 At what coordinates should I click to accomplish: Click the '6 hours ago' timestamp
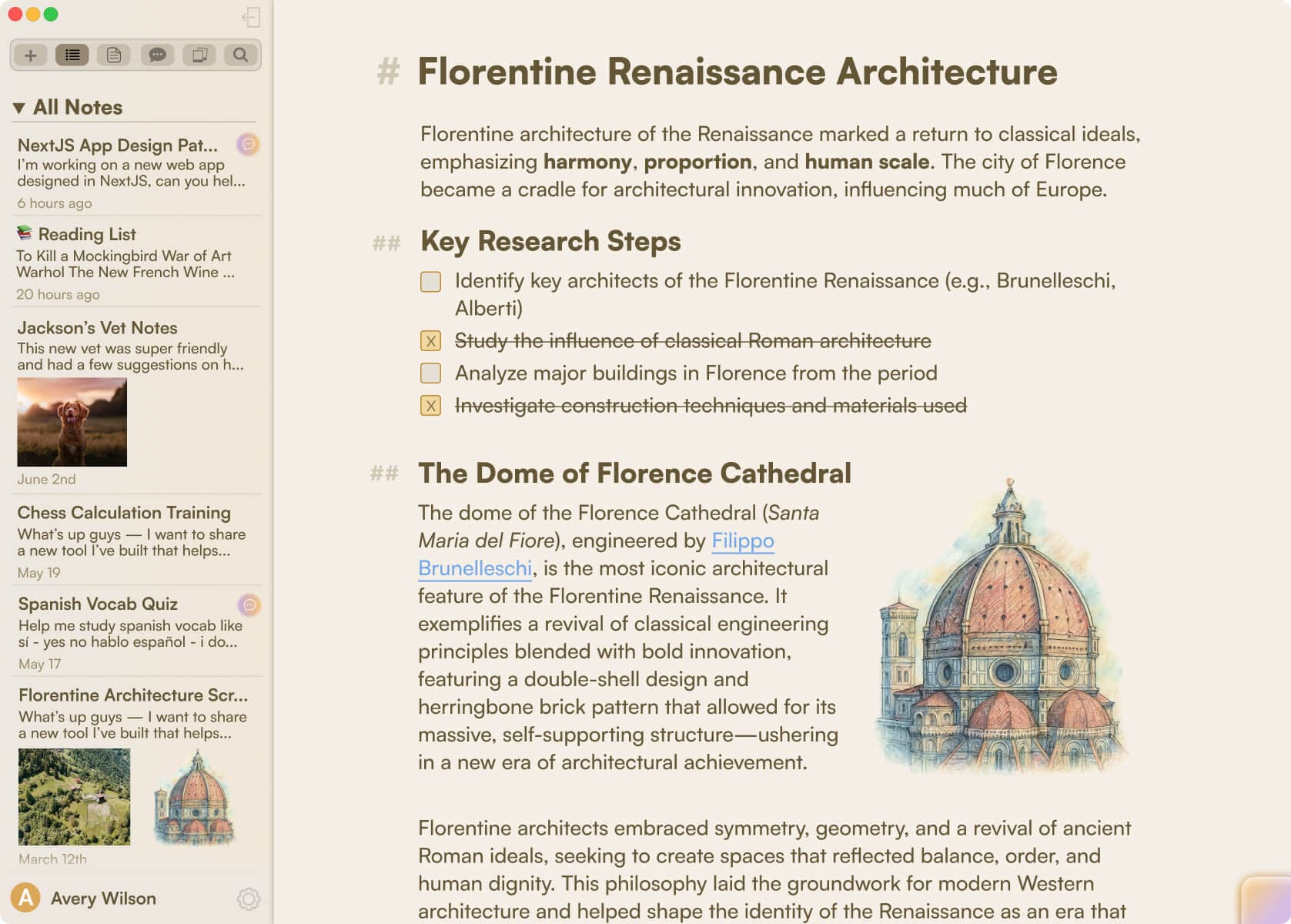coord(55,203)
